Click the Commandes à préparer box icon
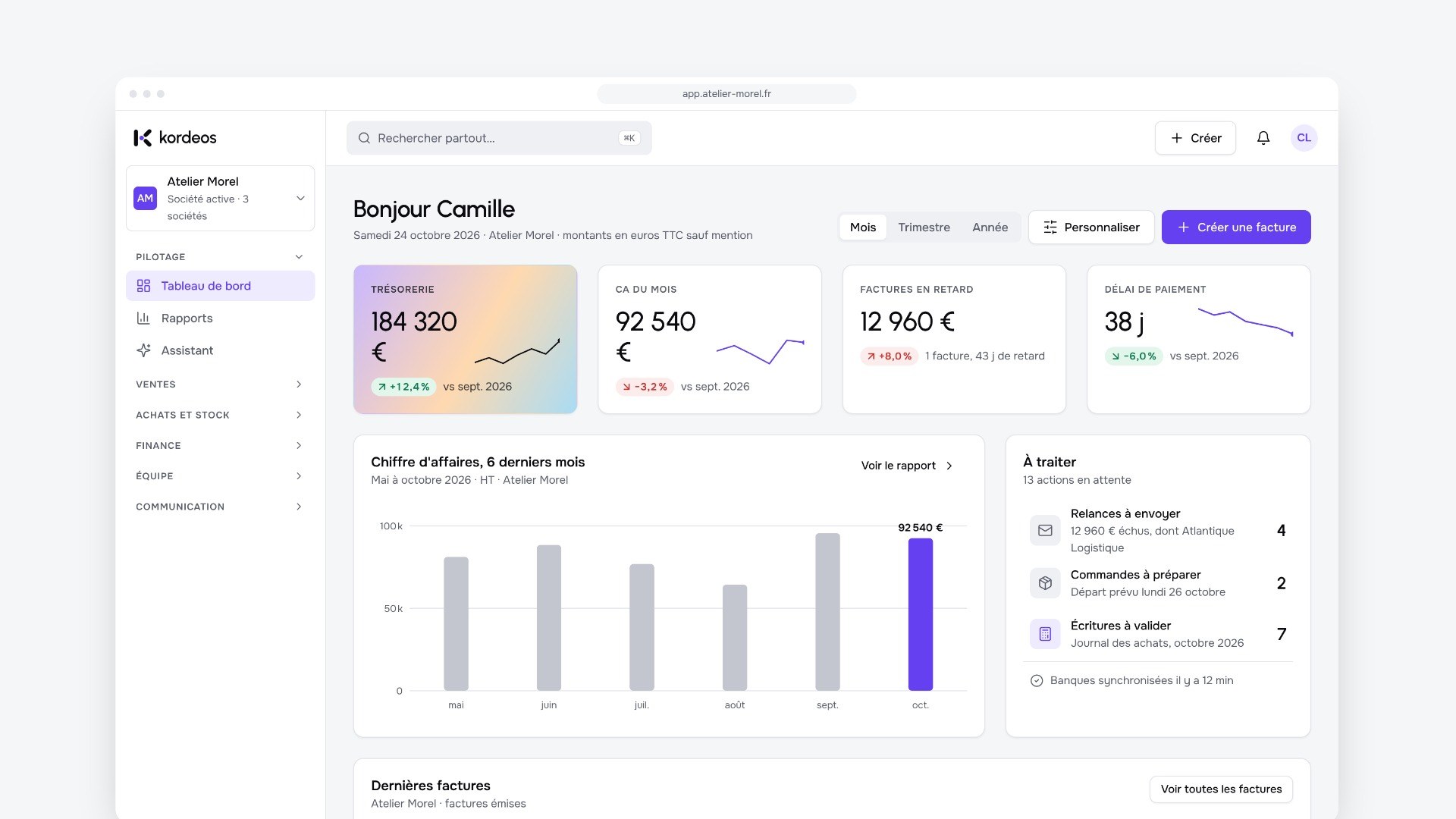Image resolution: width=1456 pixels, height=819 pixels. (1045, 583)
